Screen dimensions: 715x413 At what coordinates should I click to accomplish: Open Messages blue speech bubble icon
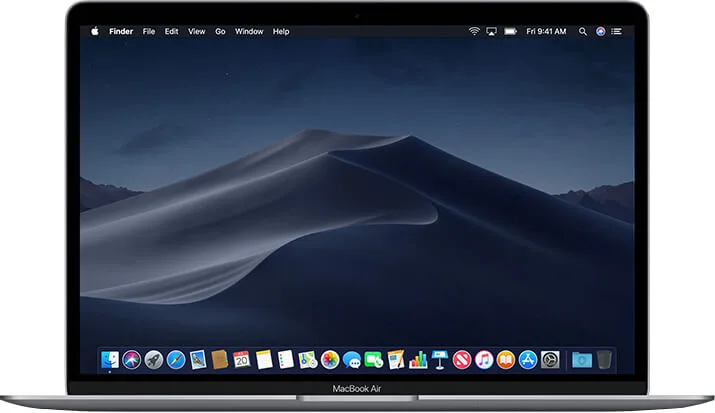[352, 360]
